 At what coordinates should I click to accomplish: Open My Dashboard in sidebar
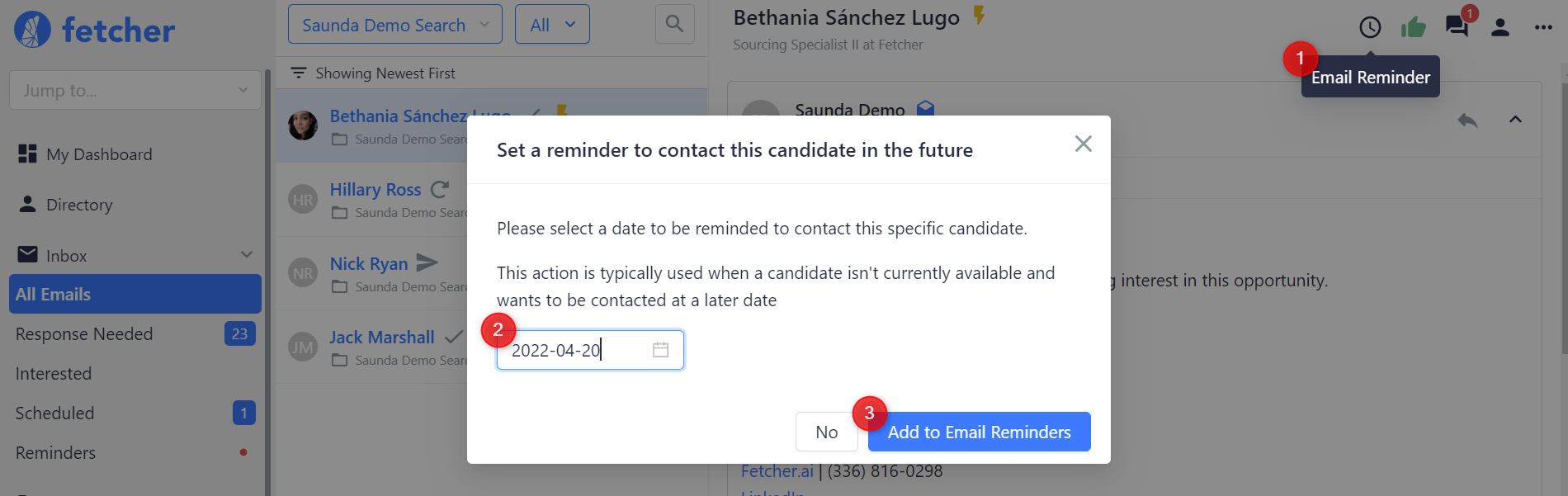[x=99, y=154]
